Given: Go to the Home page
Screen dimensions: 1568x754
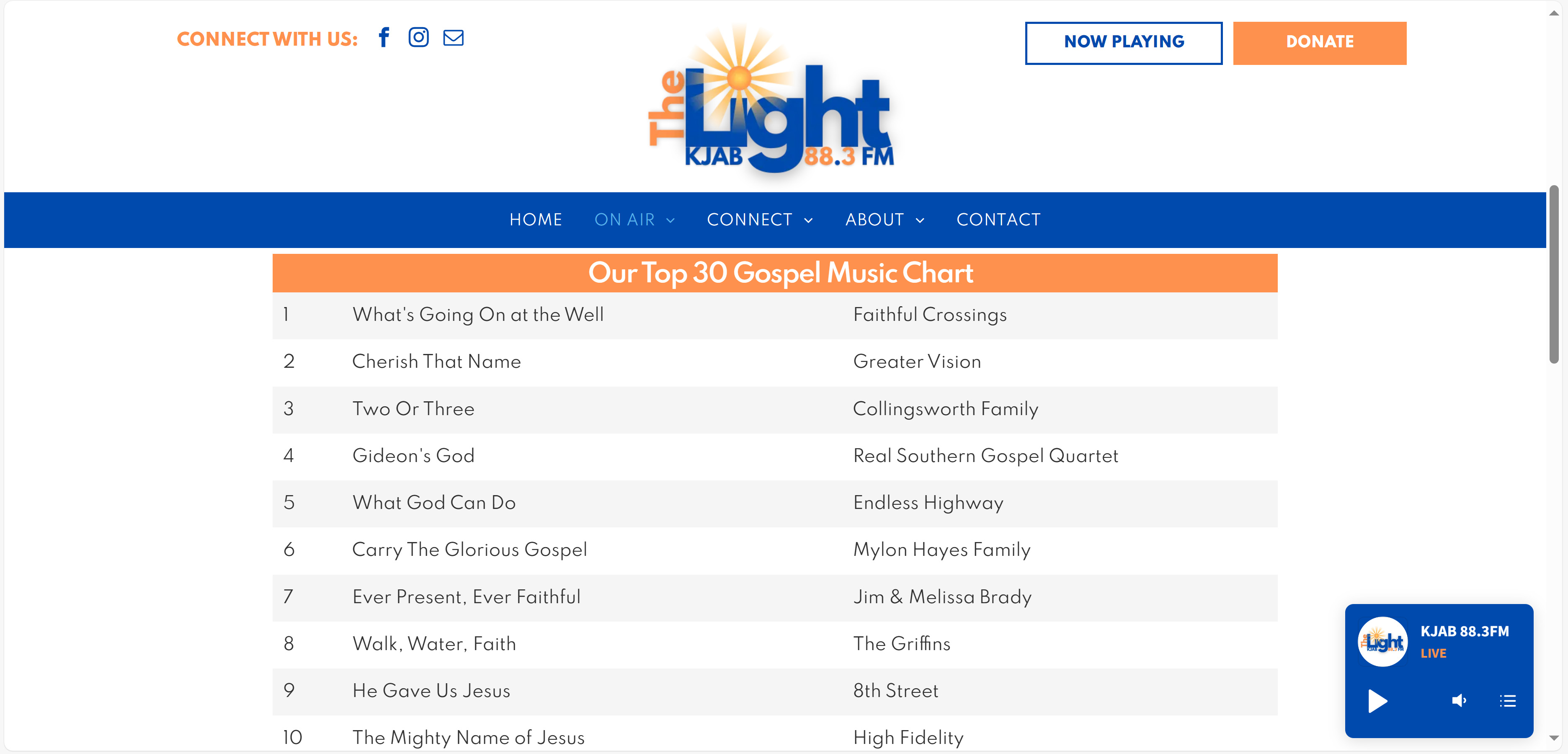Looking at the screenshot, I should pyautogui.click(x=536, y=220).
